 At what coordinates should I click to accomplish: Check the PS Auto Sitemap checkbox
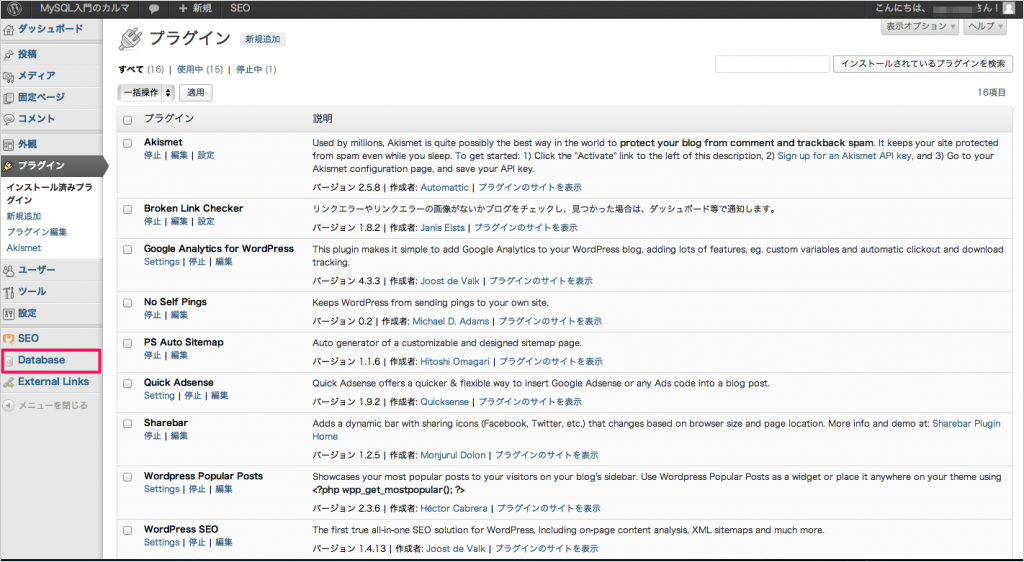click(127, 343)
